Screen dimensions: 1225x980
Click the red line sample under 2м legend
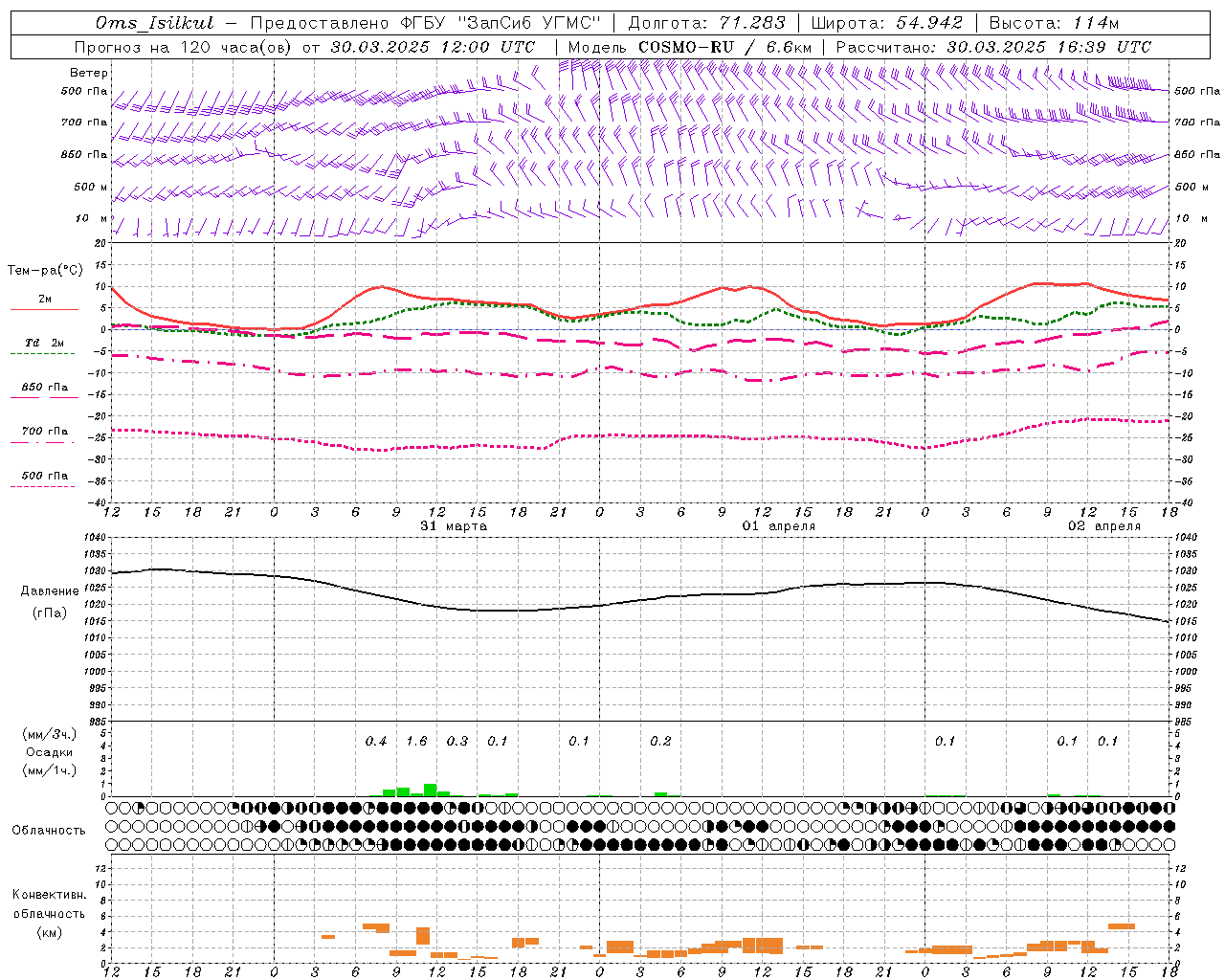(x=44, y=309)
